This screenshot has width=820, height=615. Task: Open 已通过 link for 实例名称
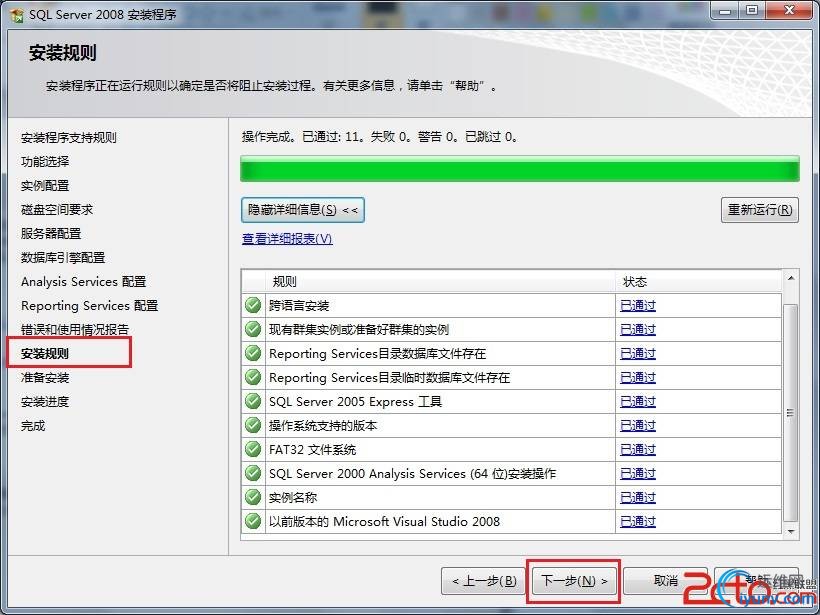coord(637,497)
